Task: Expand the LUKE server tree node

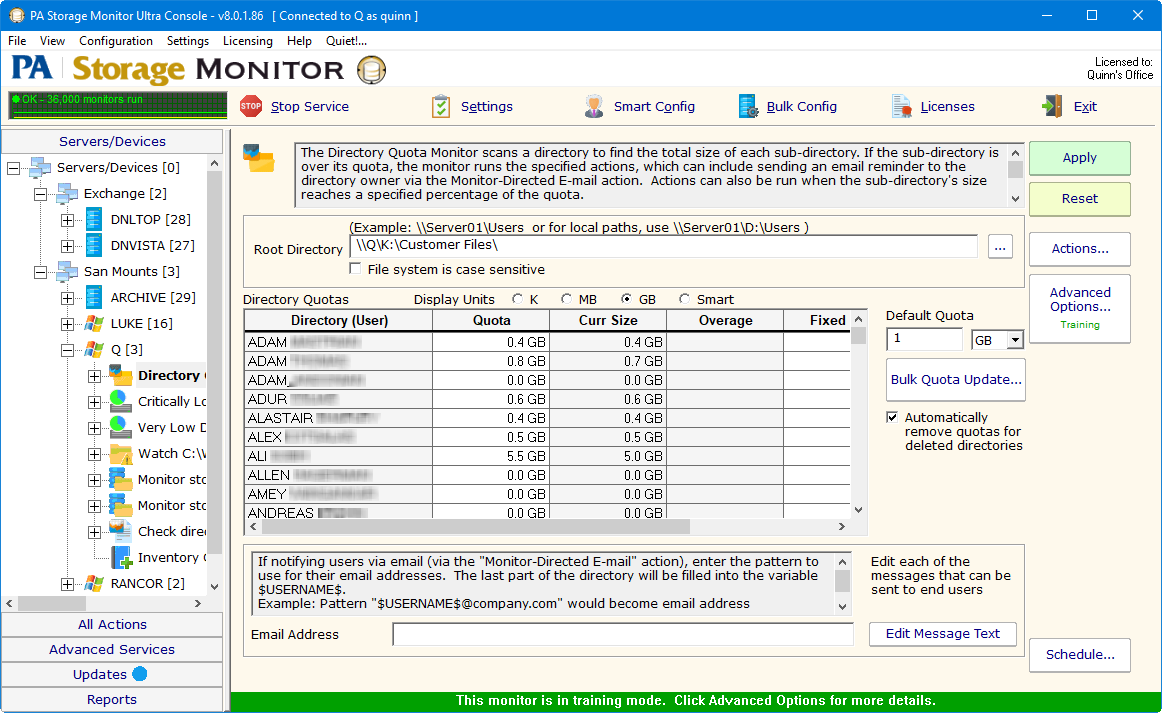Action: pos(67,324)
